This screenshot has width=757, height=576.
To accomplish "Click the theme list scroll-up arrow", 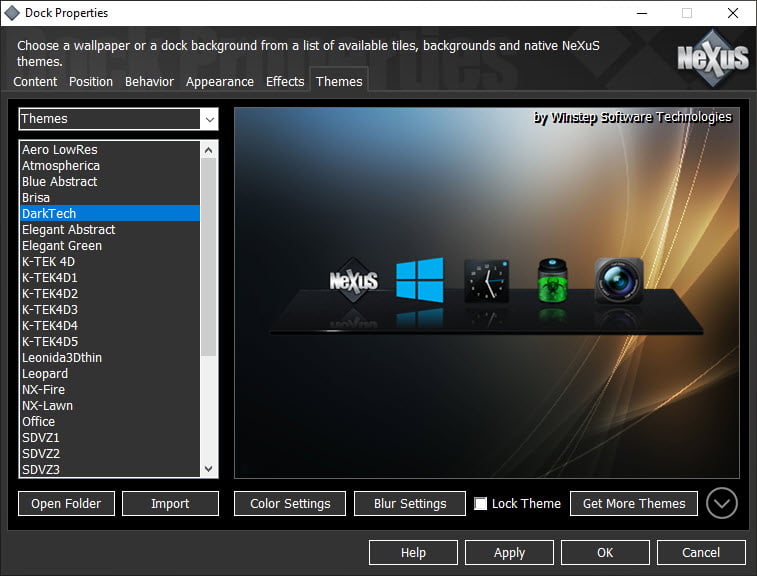I will (x=209, y=150).
